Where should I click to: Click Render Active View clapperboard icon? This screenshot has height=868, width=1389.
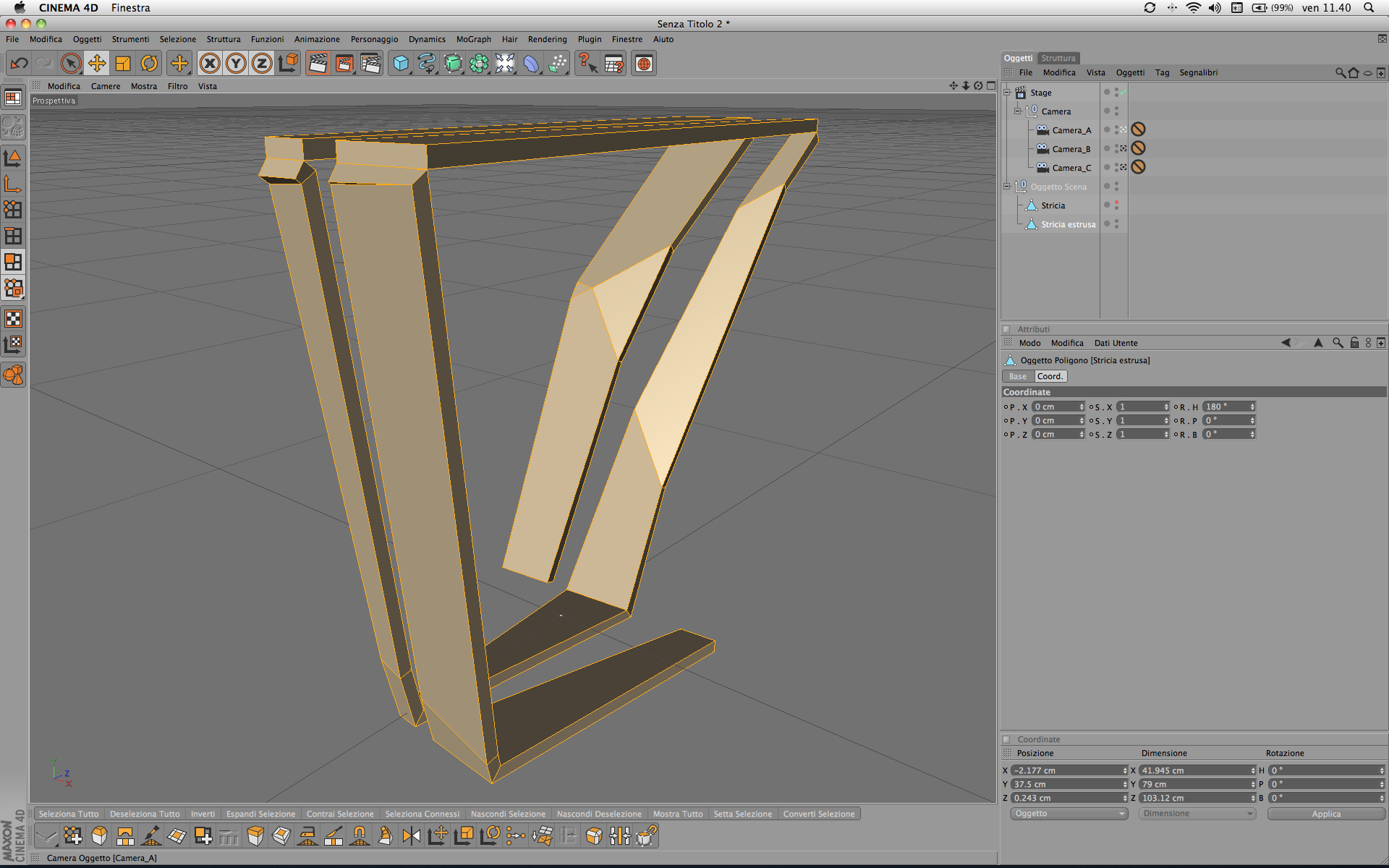coord(318,64)
